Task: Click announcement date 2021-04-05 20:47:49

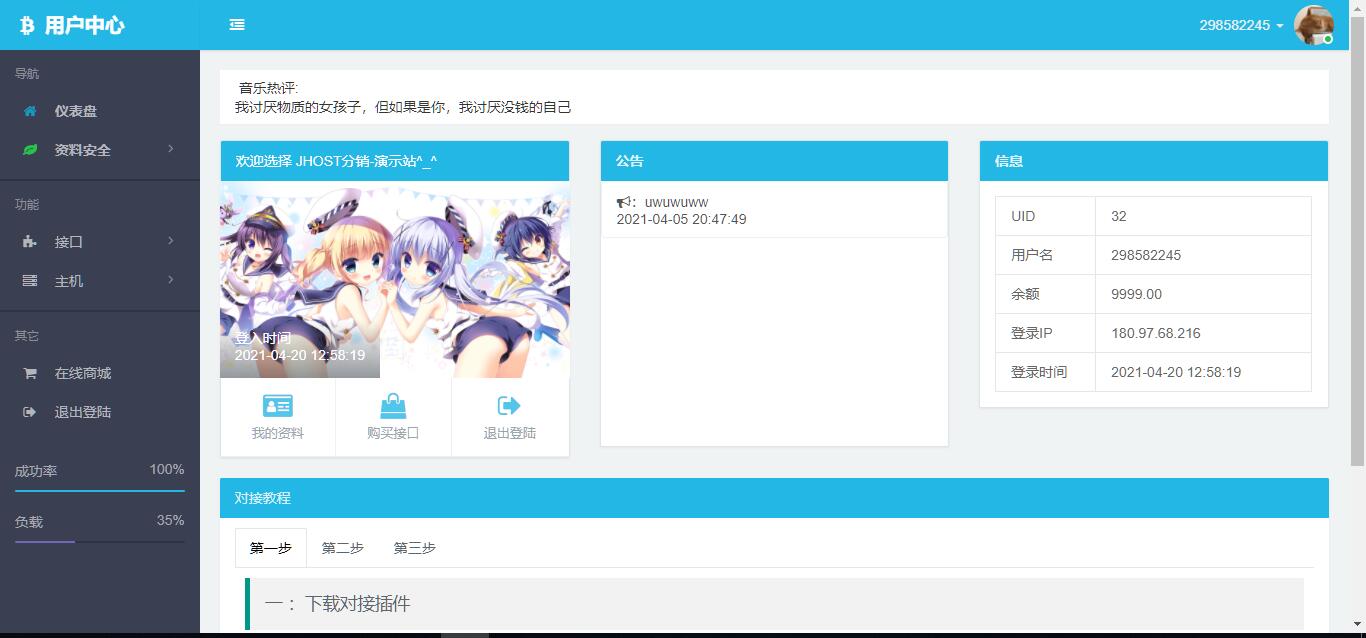Action: 681,219
